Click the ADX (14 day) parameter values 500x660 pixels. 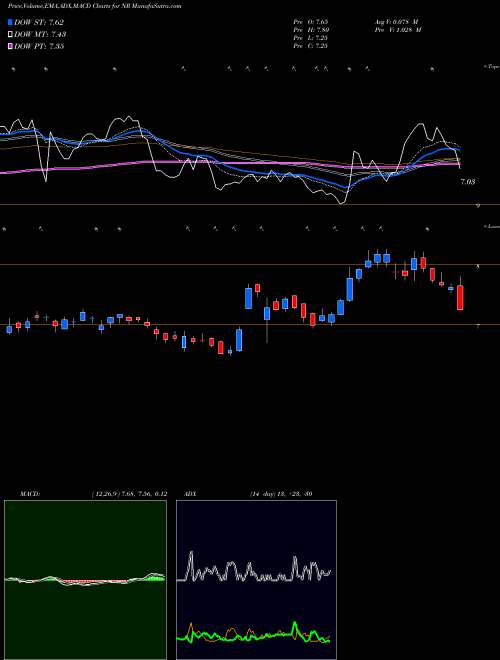coord(280,494)
